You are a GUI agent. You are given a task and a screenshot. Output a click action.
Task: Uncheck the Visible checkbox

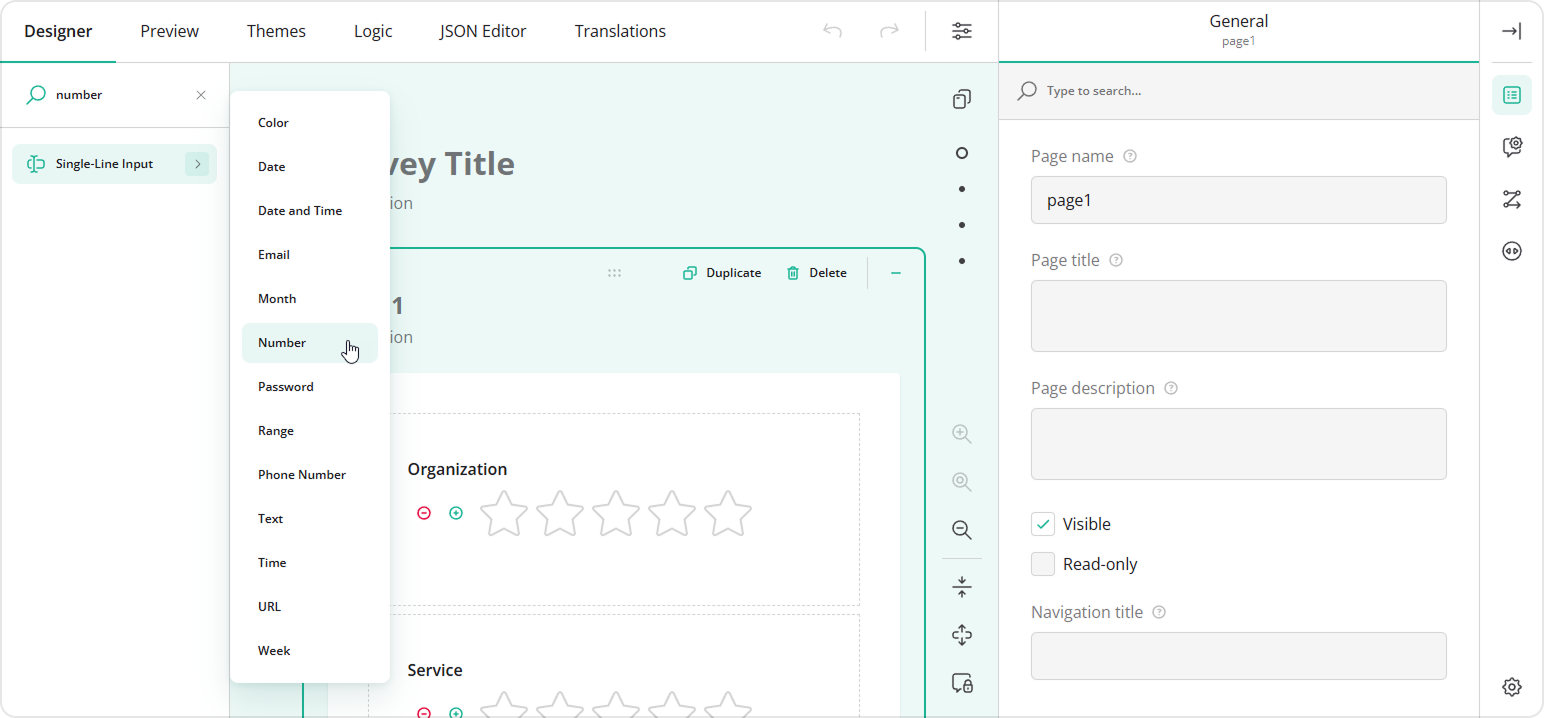pyautogui.click(x=1043, y=523)
